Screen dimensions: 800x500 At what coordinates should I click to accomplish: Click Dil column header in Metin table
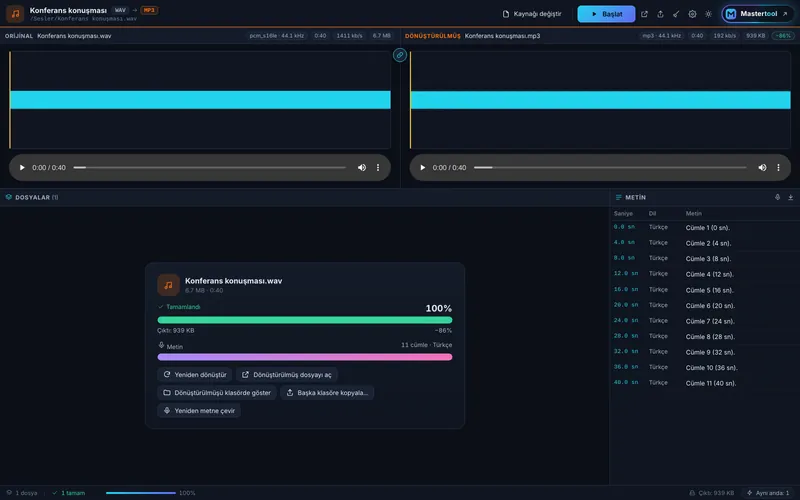click(x=652, y=213)
